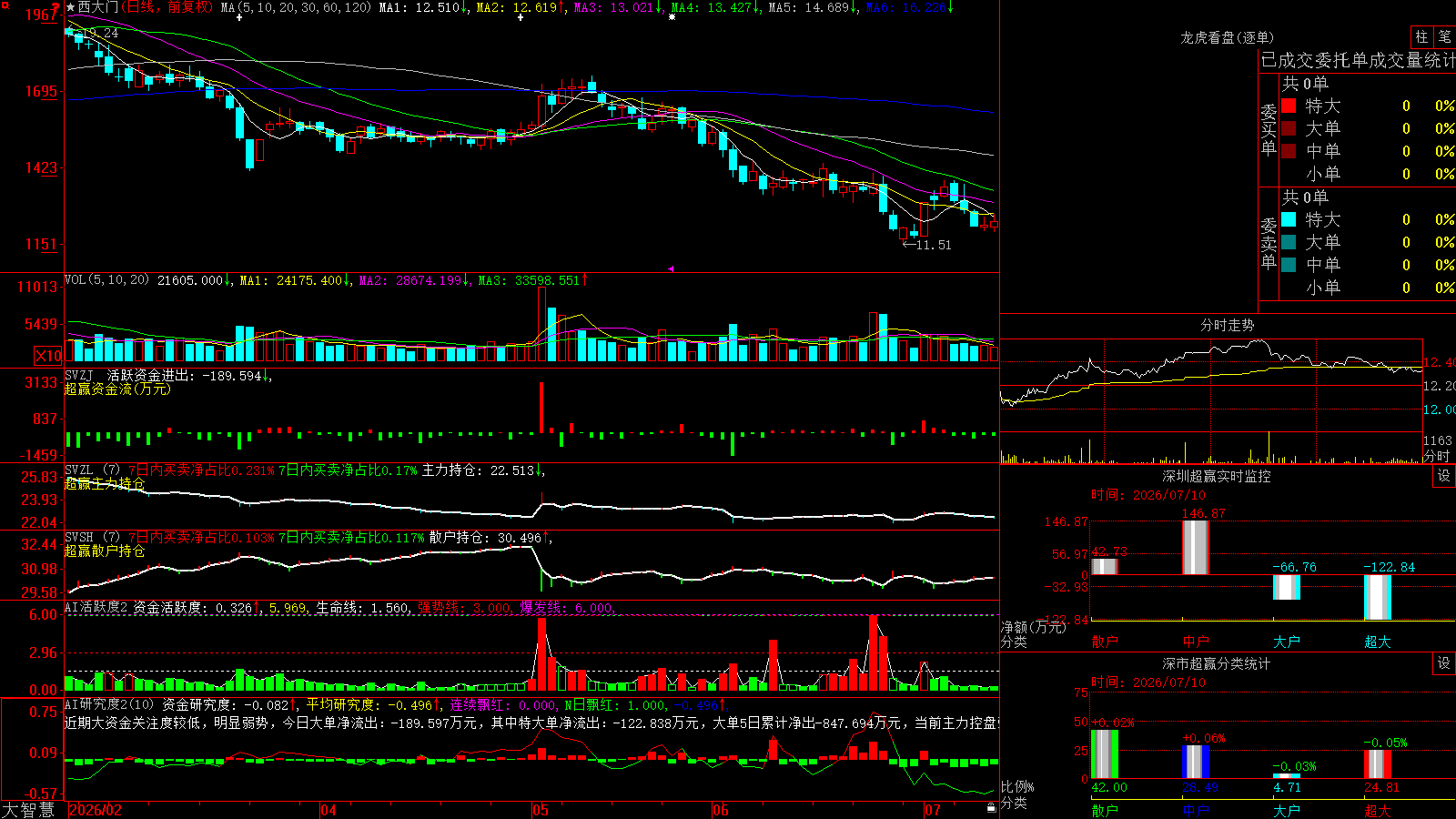This screenshot has width=1456, height=819.
Task: Click the AI活跃度2 indicator label
Action: (x=96, y=607)
